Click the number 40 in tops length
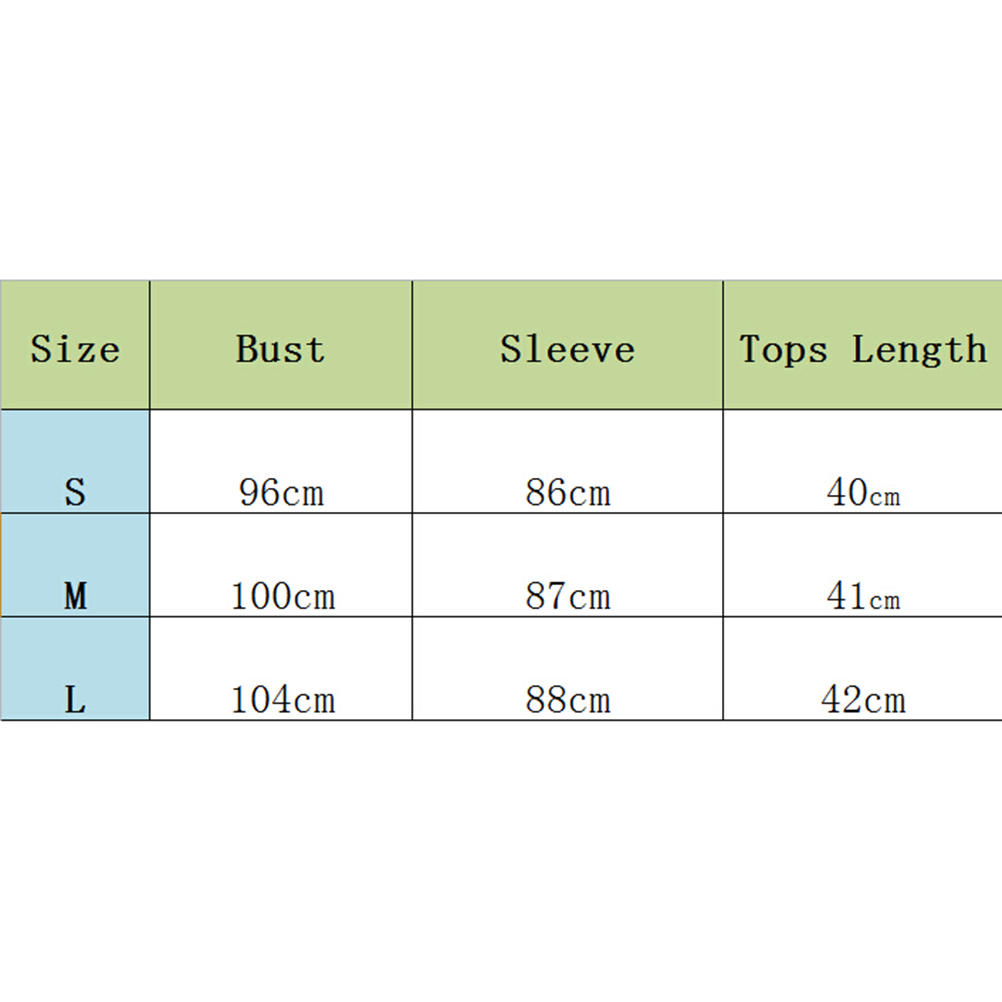The width and height of the screenshot is (1002, 1002). click(x=846, y=493)
